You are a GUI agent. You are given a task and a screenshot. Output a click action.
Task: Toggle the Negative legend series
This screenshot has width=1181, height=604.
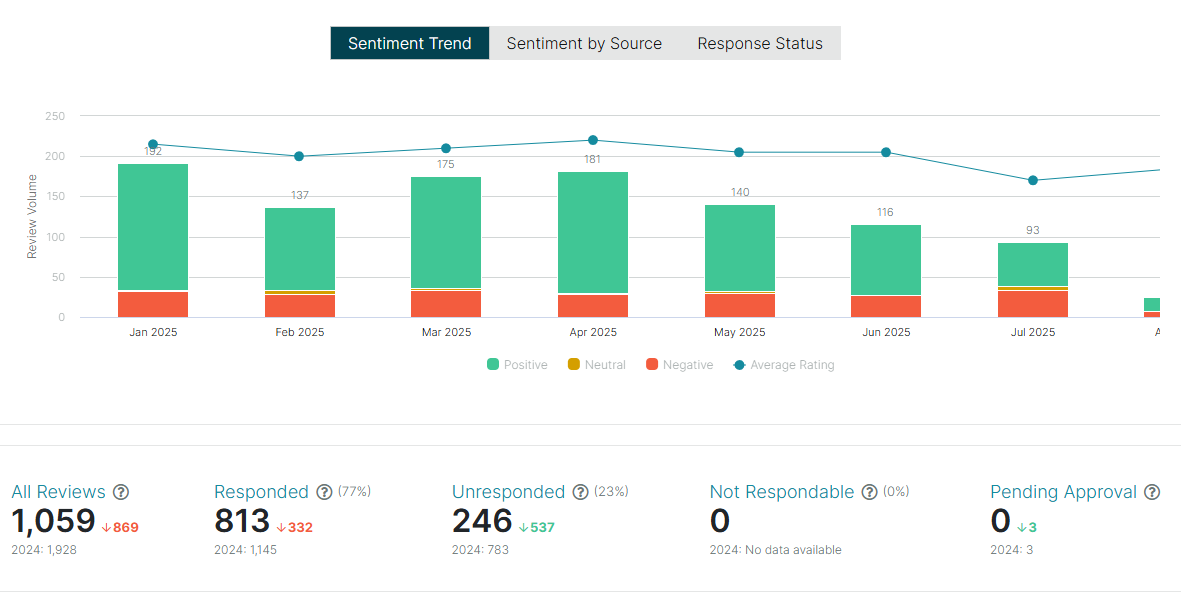click(679, 365)
